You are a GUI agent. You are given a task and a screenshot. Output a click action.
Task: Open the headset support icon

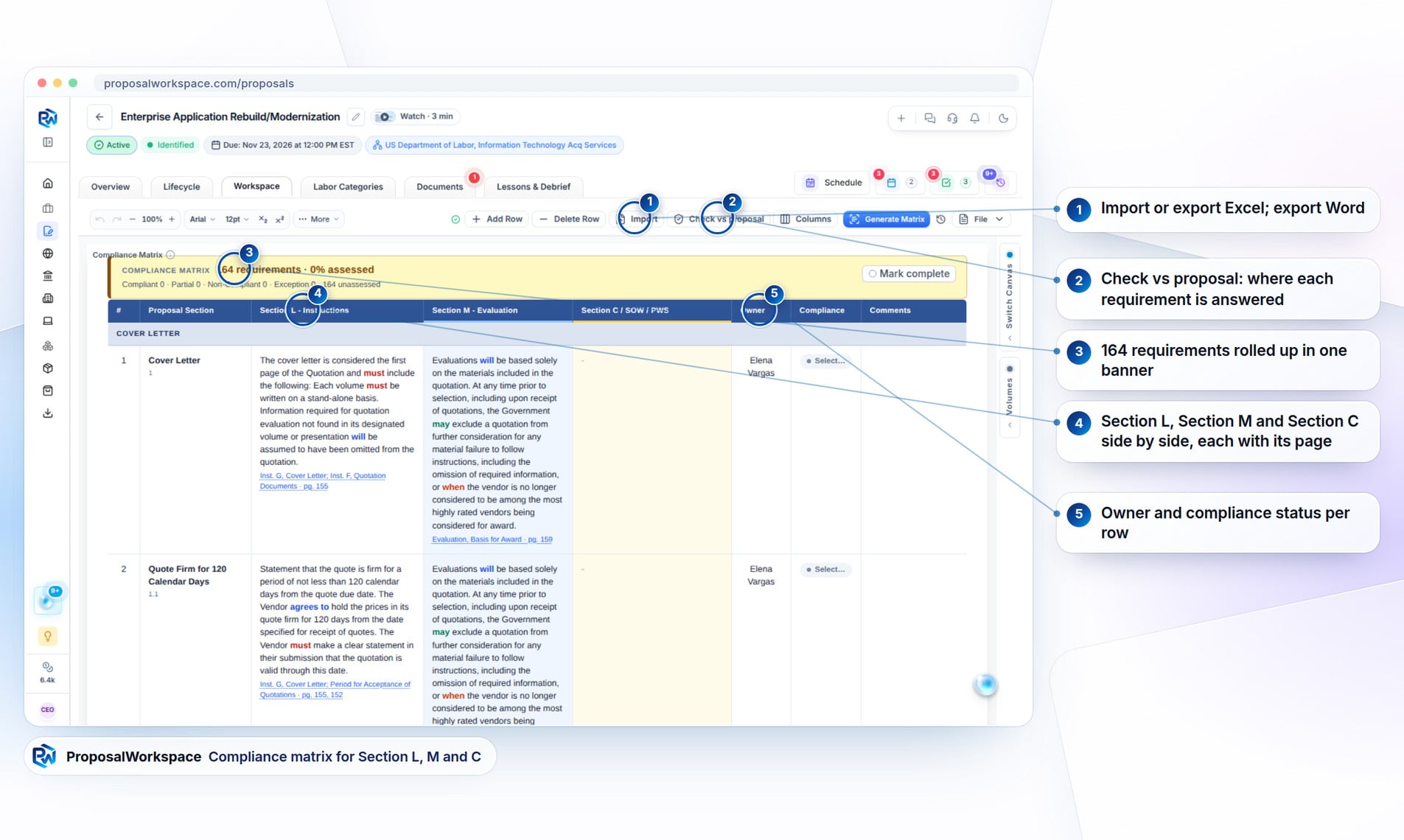[x=952, y=118]
